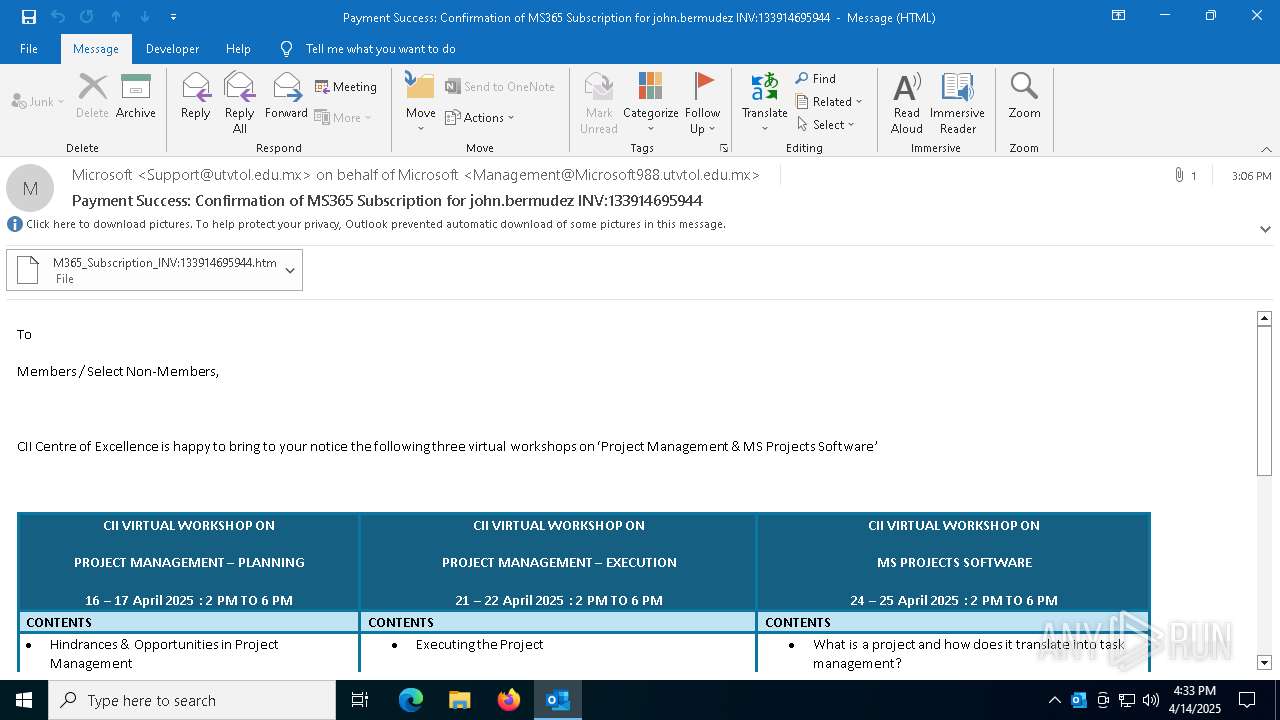Open File Explorer from taskbar
Image resolution: width=1280 pixels, height=720 pixels.
point(460,700)
